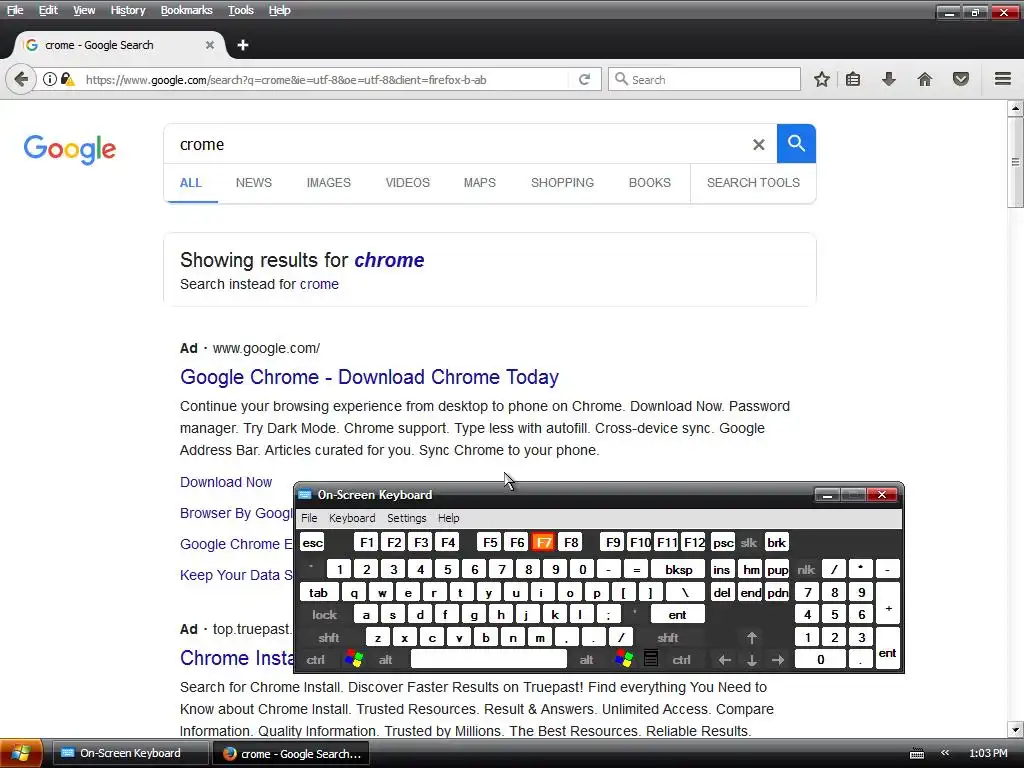The height and width of the screenshot is (768, 1024).
Task: Click the up arrow key on On-Screen Keyboard
Action: click(x=752, y=637)
